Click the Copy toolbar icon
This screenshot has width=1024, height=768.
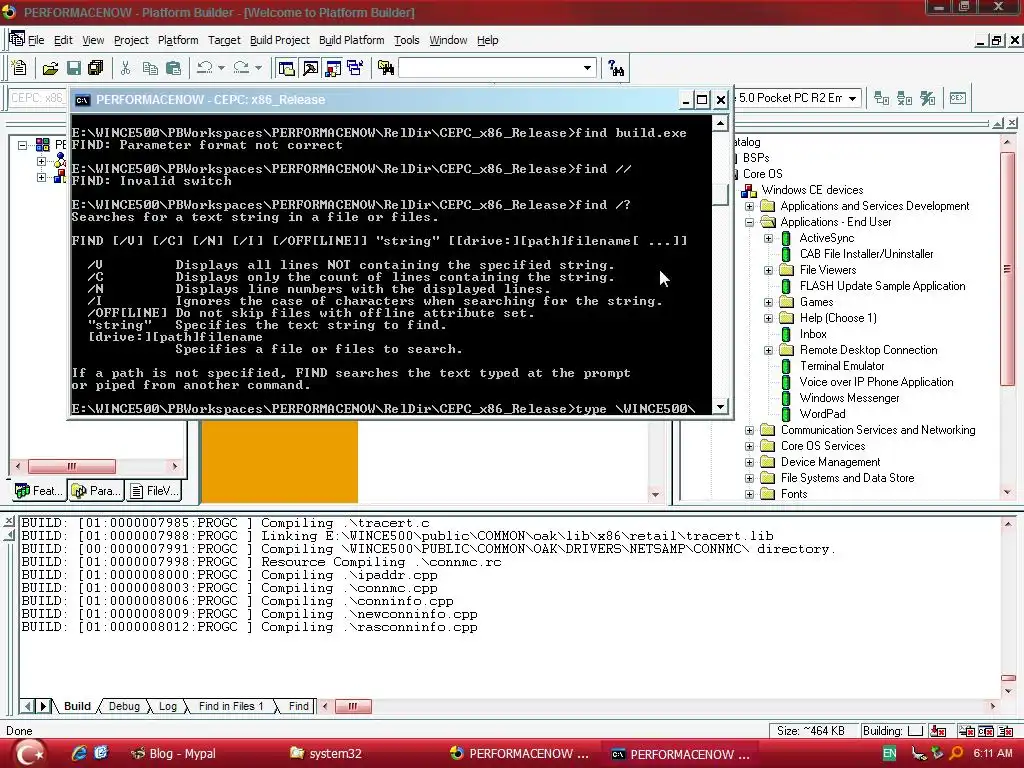point(150,68)
